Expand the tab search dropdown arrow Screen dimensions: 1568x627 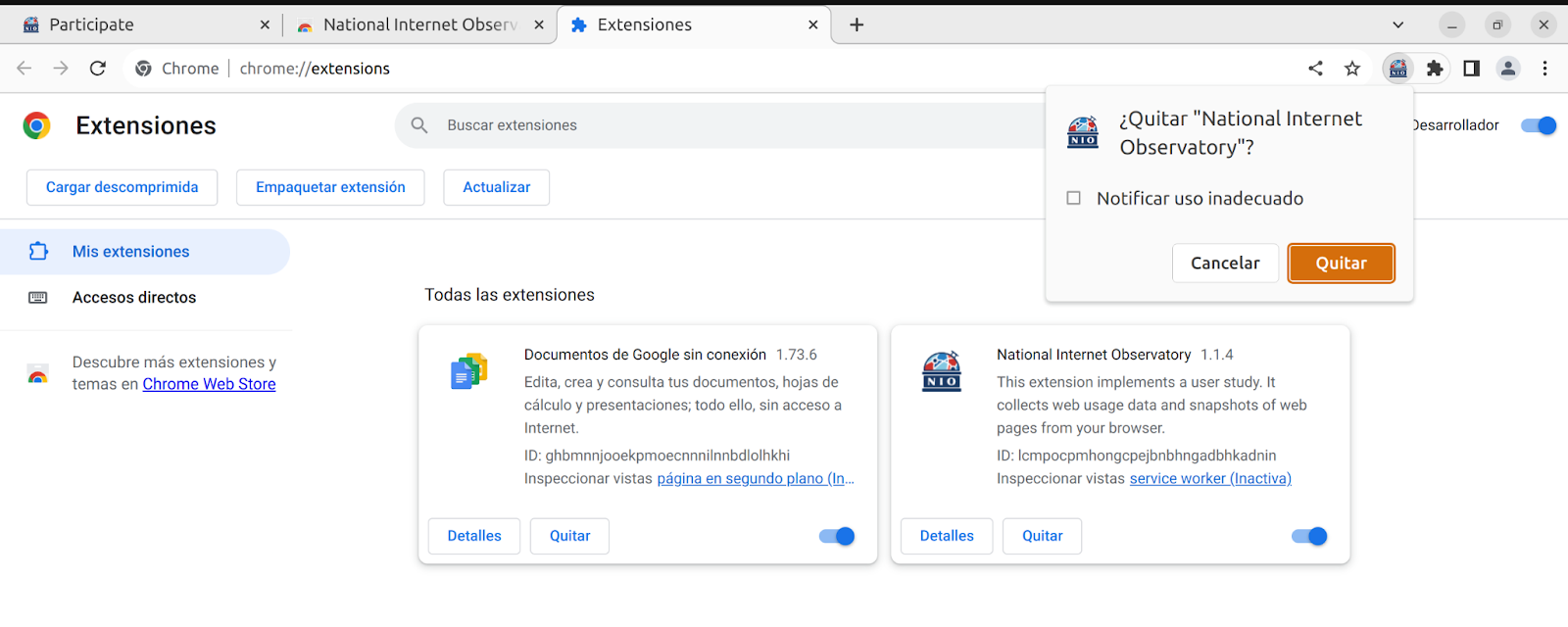point(1398,25)
